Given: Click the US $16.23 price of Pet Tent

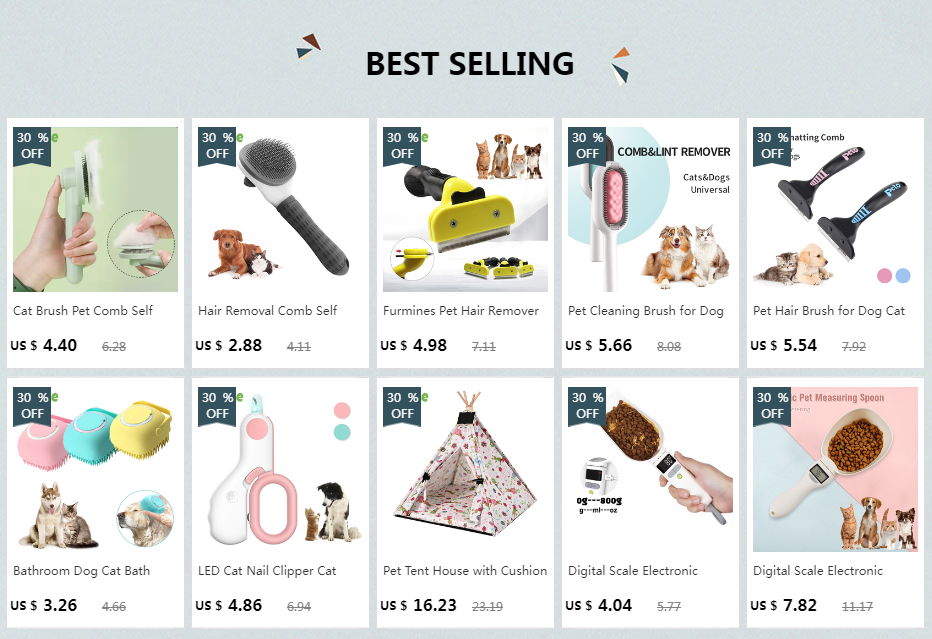Looking at the screenshot, I should 420,605.
